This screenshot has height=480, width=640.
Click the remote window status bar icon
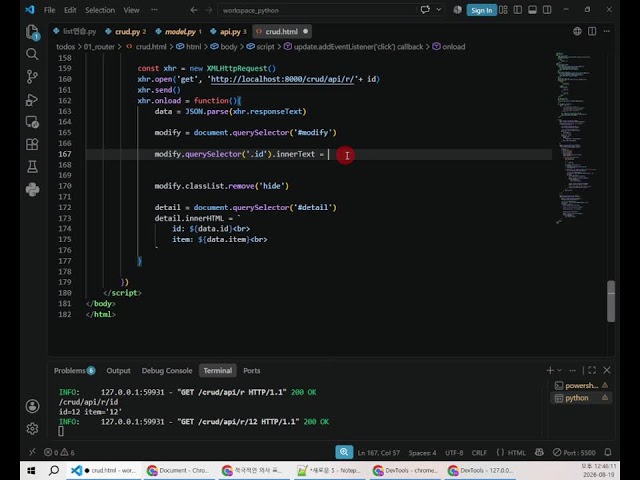pyautogui.click(x=32, y=452)
